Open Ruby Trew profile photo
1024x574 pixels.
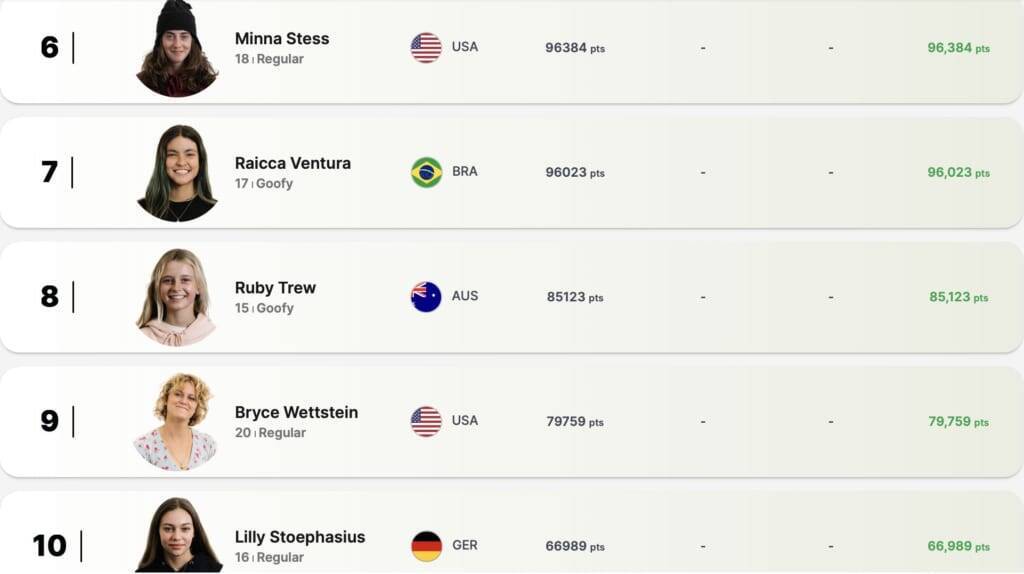pyautogui.click(x=177, y=297)
